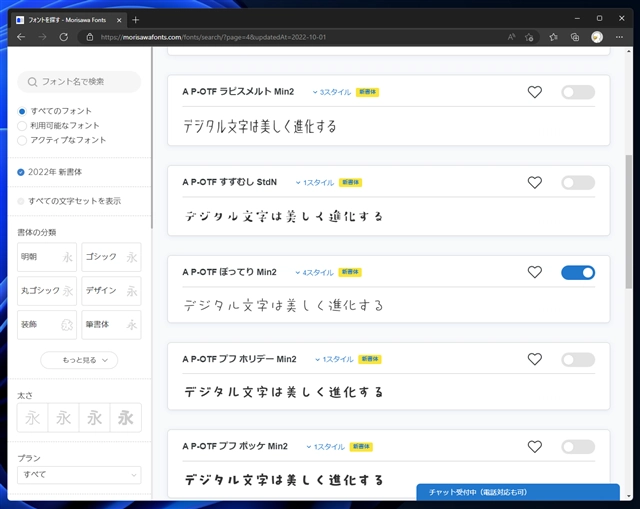
Task: Click the read aloud icon in address bar
Action: tap(511, 37)
